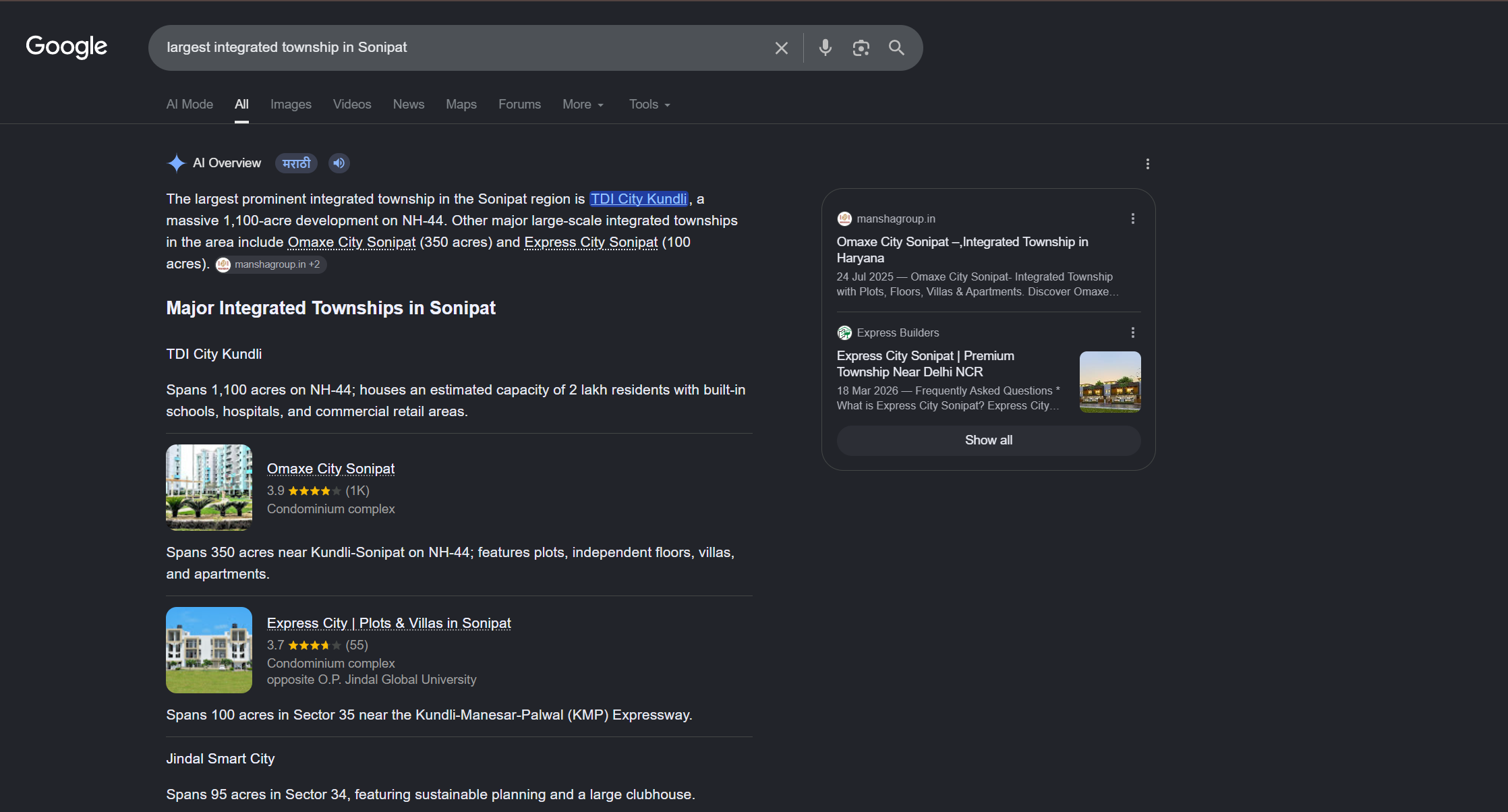
Task: Open the TDI City Kundli highlighted link
Action: [639, 199]
